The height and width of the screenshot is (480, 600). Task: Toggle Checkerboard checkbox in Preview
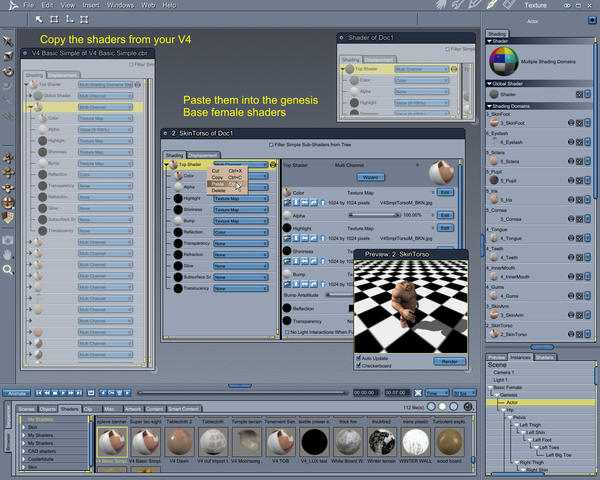(359, 366)
